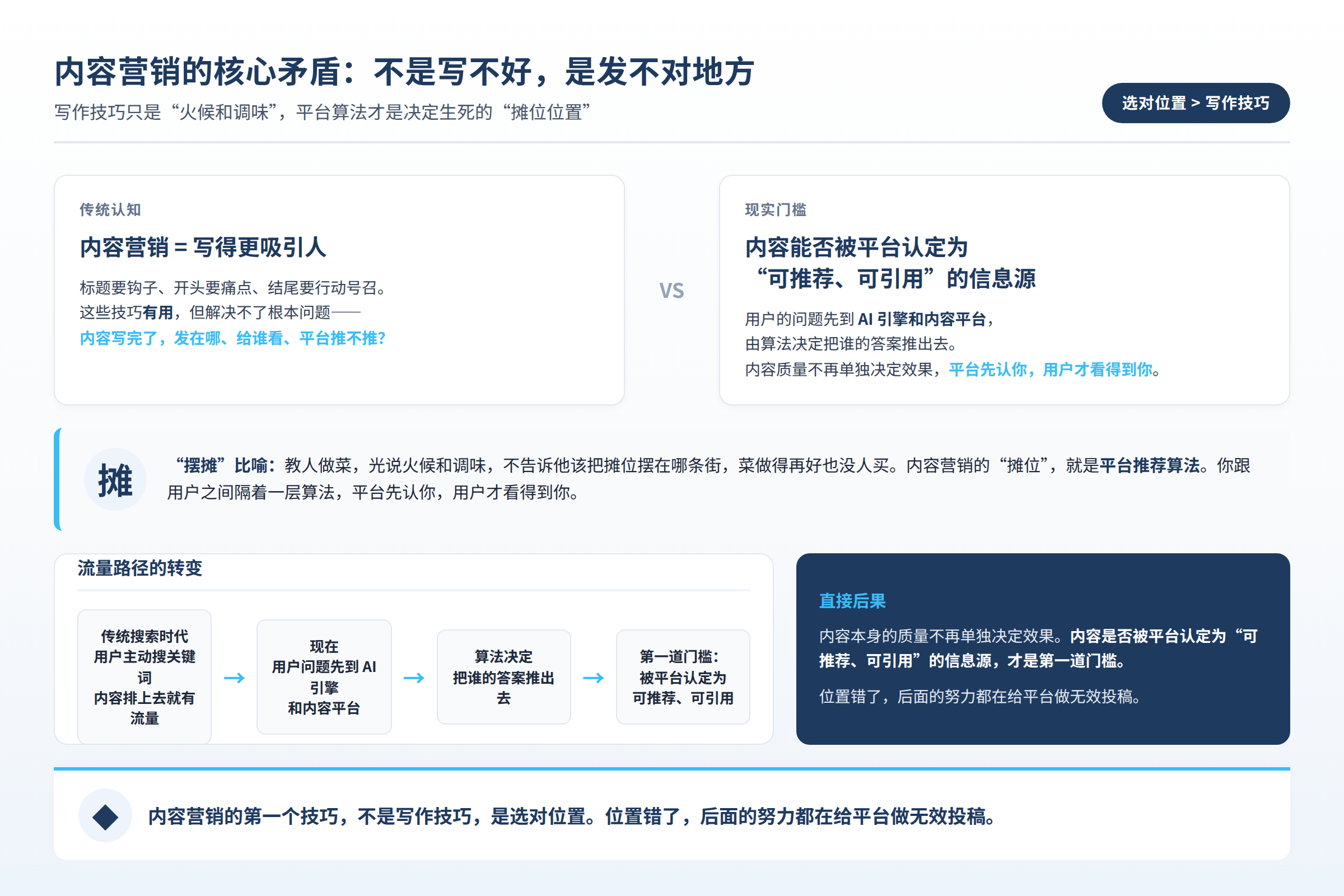Click the arrow before 第一道门槛 box
1344x896 pixels.
pyautogui.click(x=593, y=678)
